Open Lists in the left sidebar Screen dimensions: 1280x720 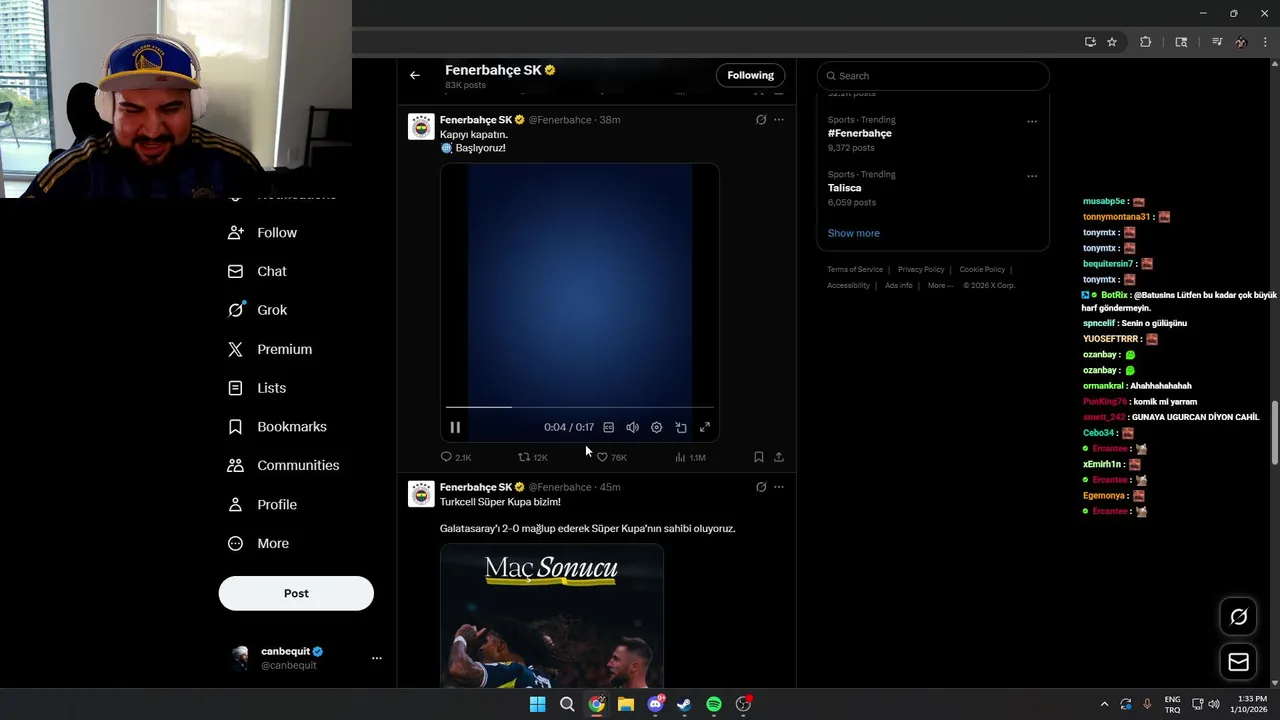[257, 388]
